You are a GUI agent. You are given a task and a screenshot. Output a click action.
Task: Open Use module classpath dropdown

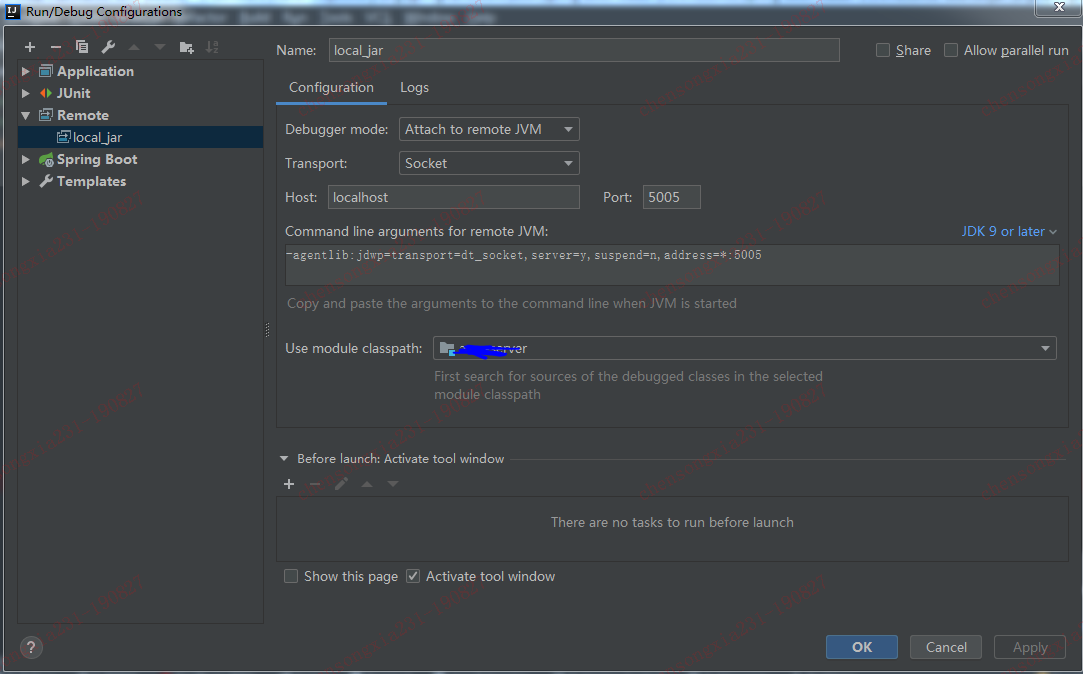tap(745, 348)
